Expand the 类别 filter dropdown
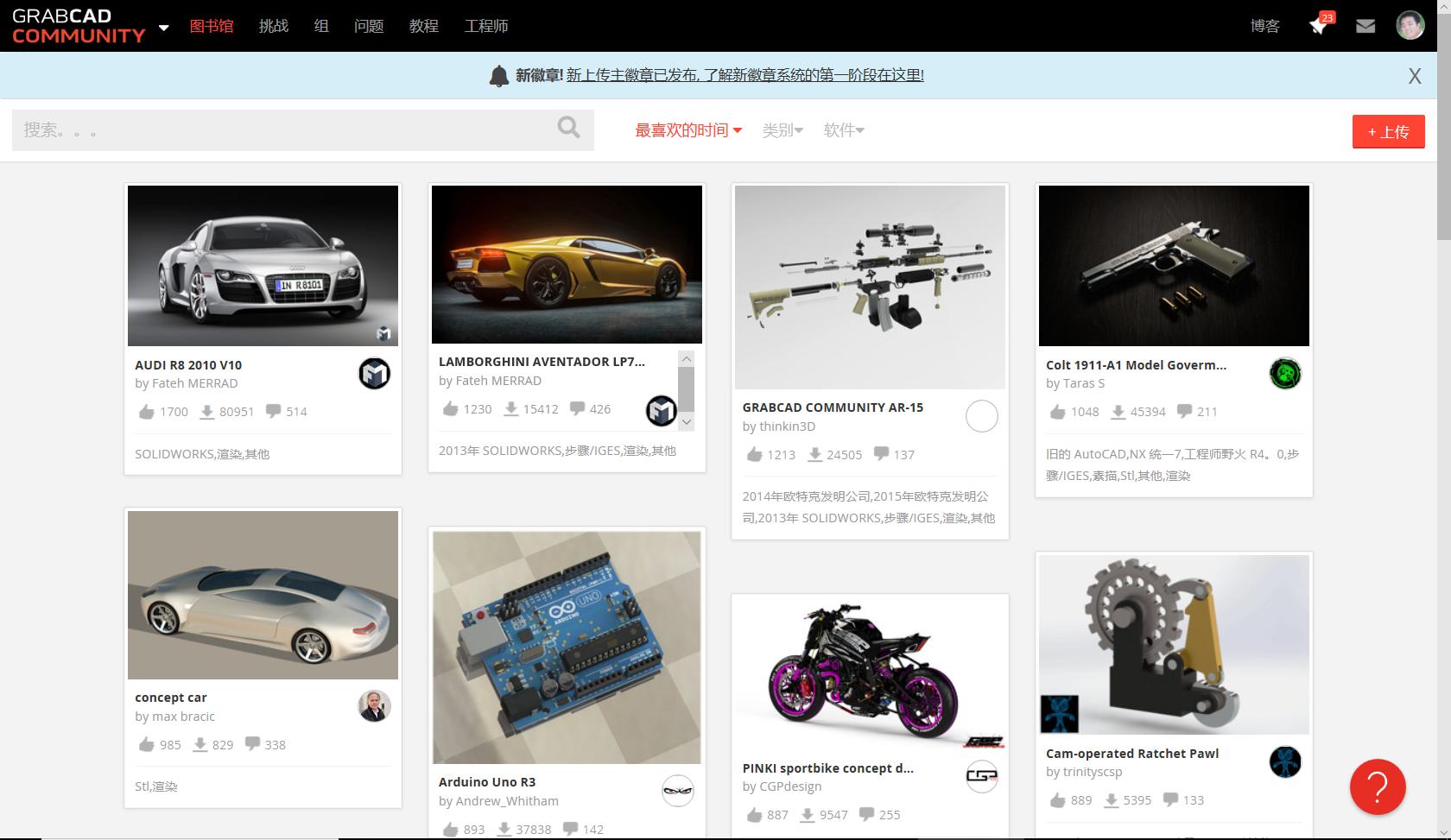1451x840 pixels. (782, 129)
